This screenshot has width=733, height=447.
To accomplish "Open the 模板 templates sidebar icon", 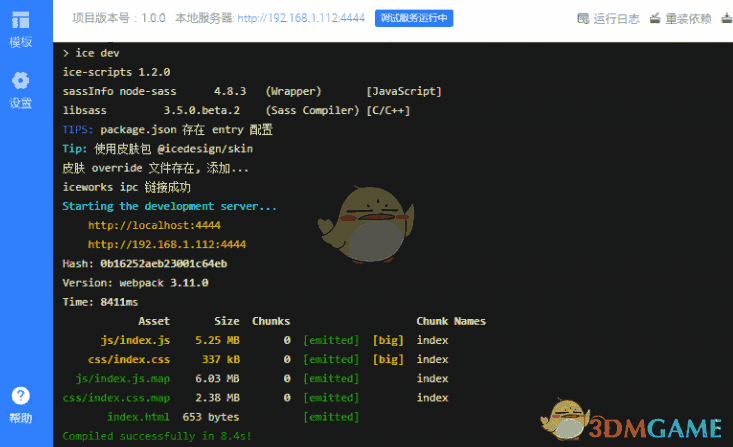I will tap(21, 20).
